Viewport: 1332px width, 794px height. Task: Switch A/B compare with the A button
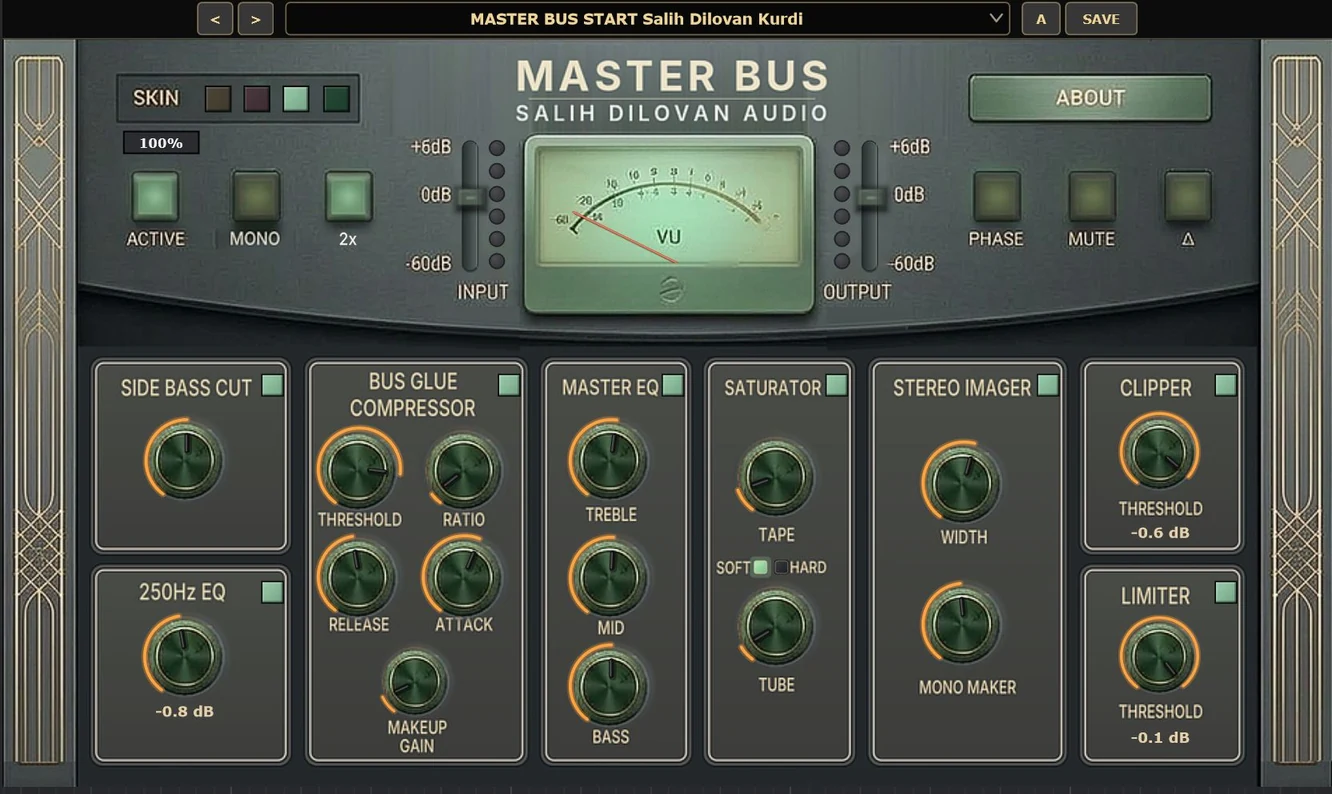click(1041, 19)
